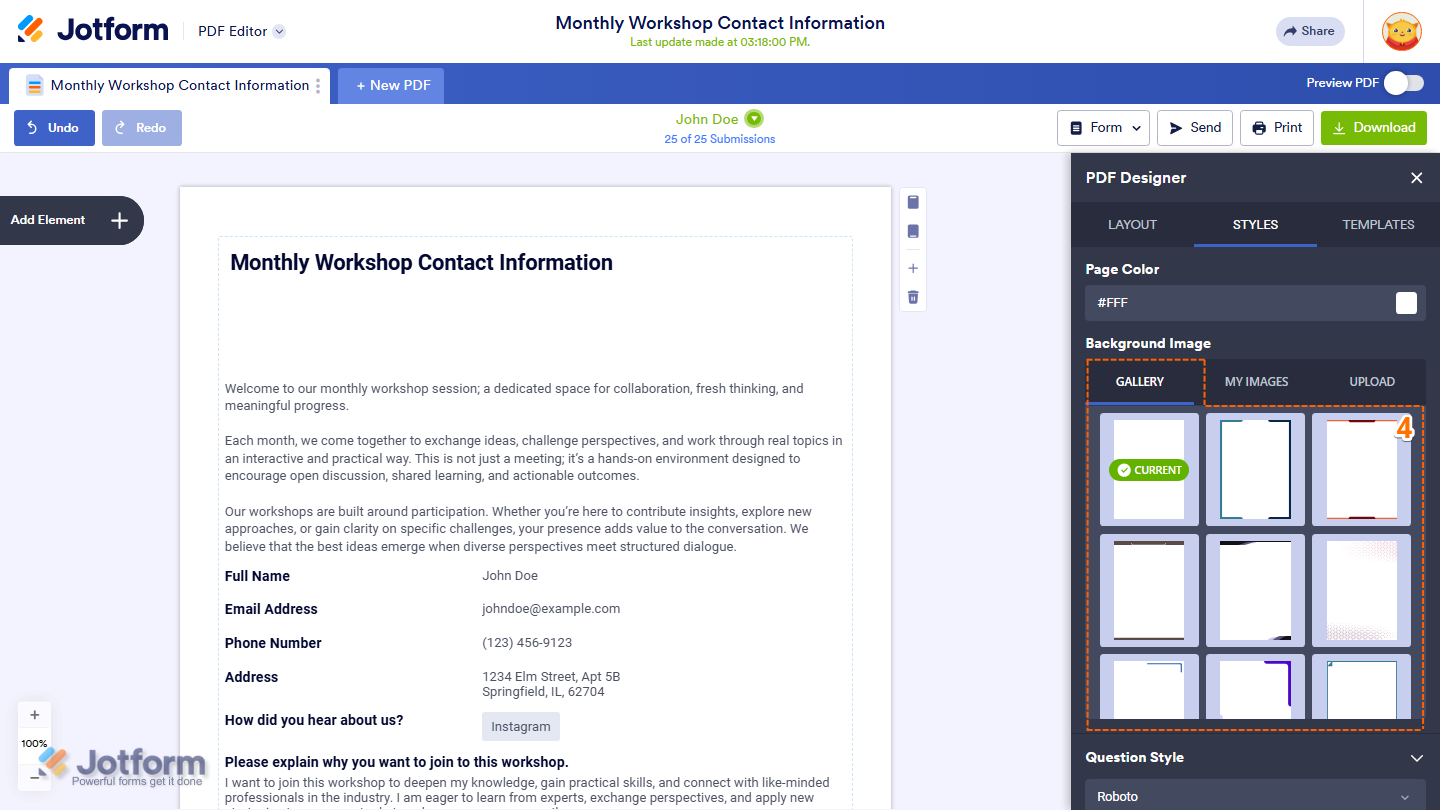Viewport: 1440px width, 810px height.
Task: Select the GALLERY background tab
Action: pyautogui.click(x=1140, y=382)
